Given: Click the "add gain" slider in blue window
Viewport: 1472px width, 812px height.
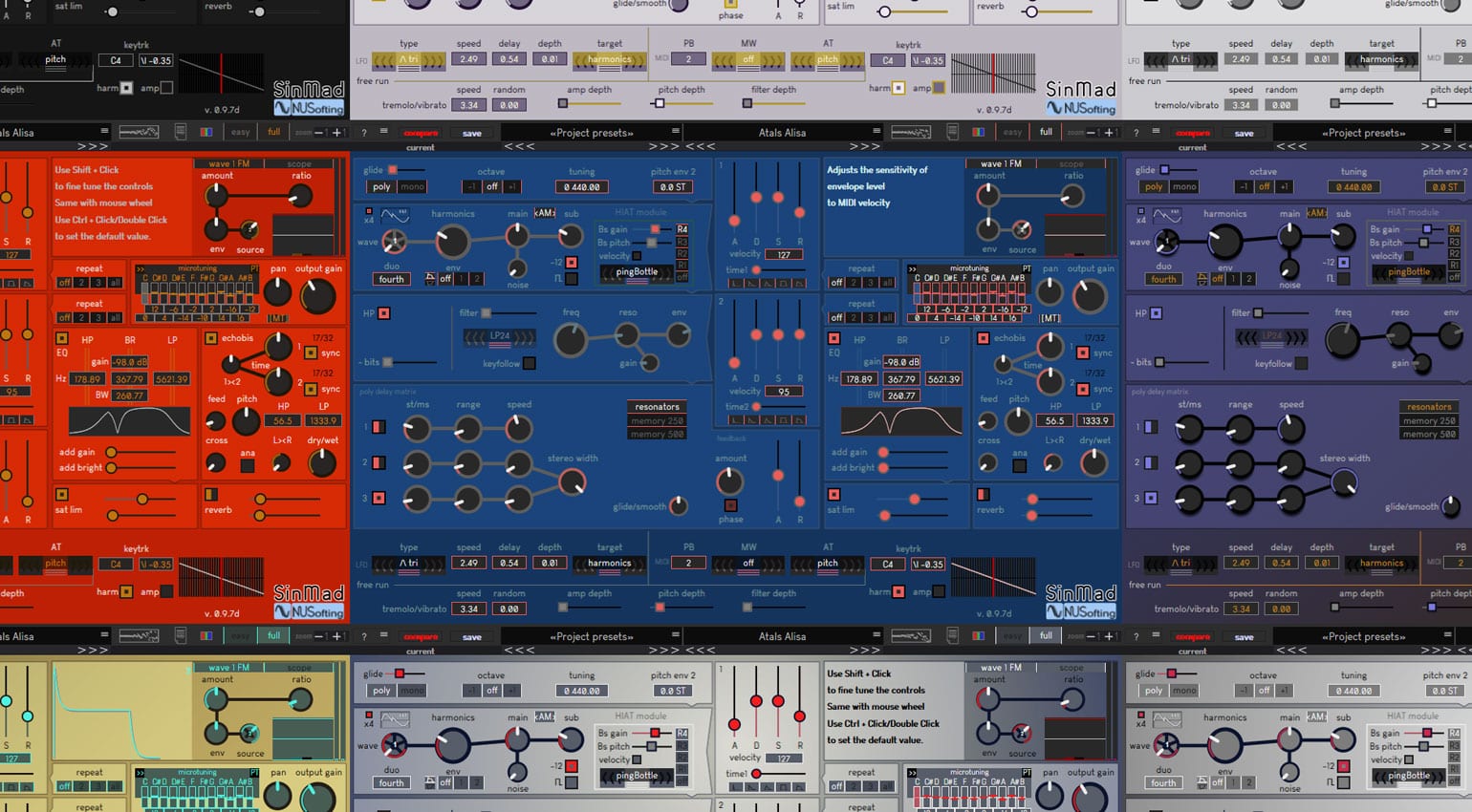Looking at the screenshot, I should click(916, 452).
